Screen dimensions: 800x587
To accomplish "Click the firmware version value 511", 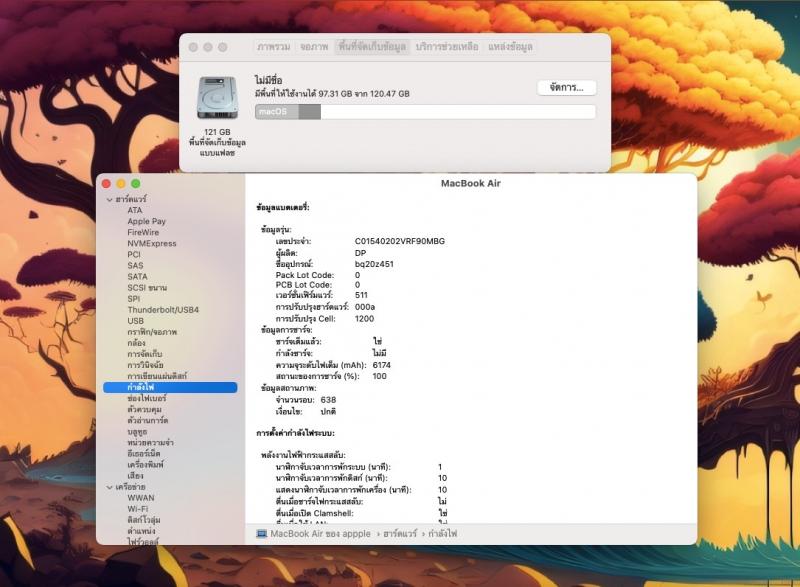I will [x=361, y=295].
